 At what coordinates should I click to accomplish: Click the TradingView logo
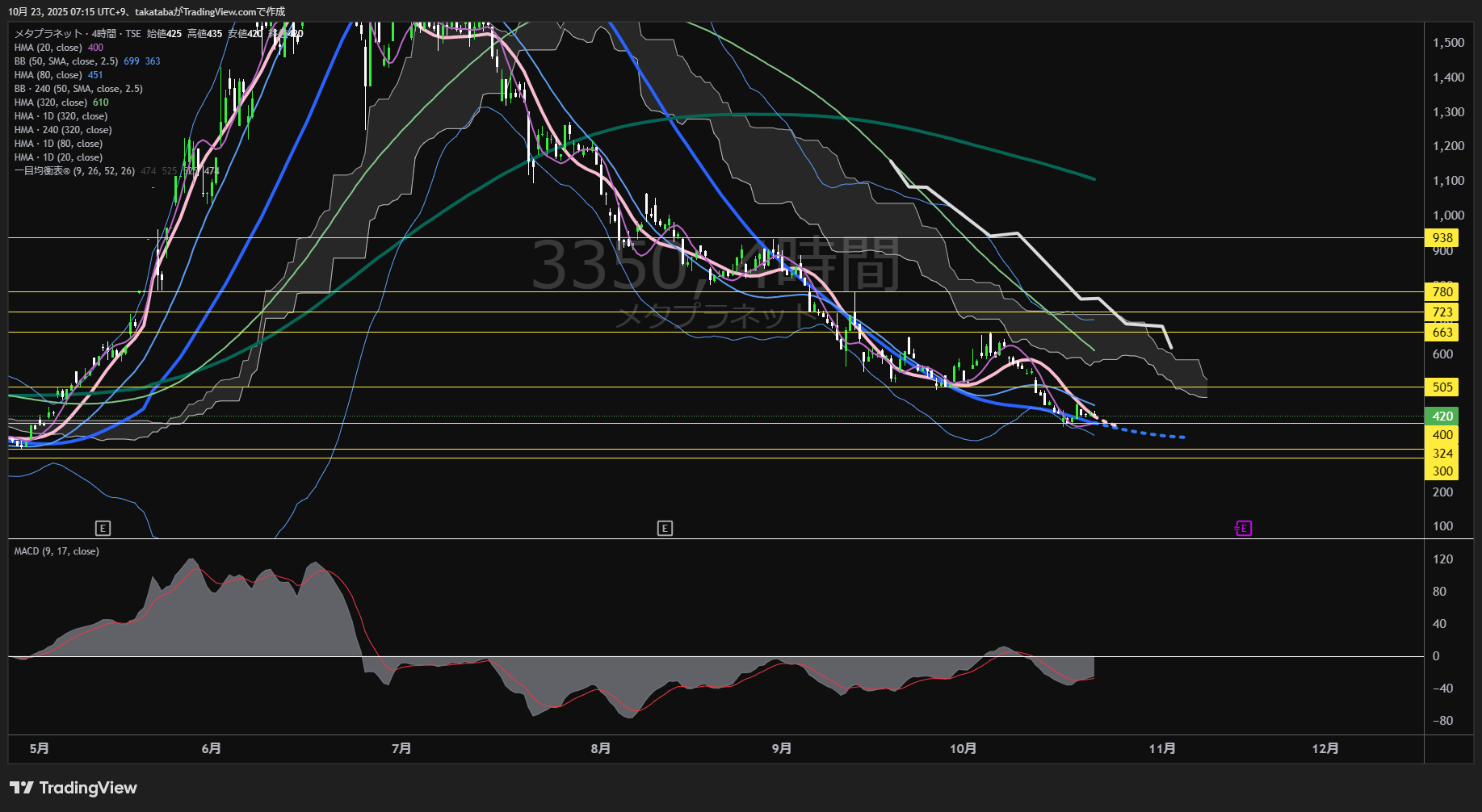click(x=73, y=788)
